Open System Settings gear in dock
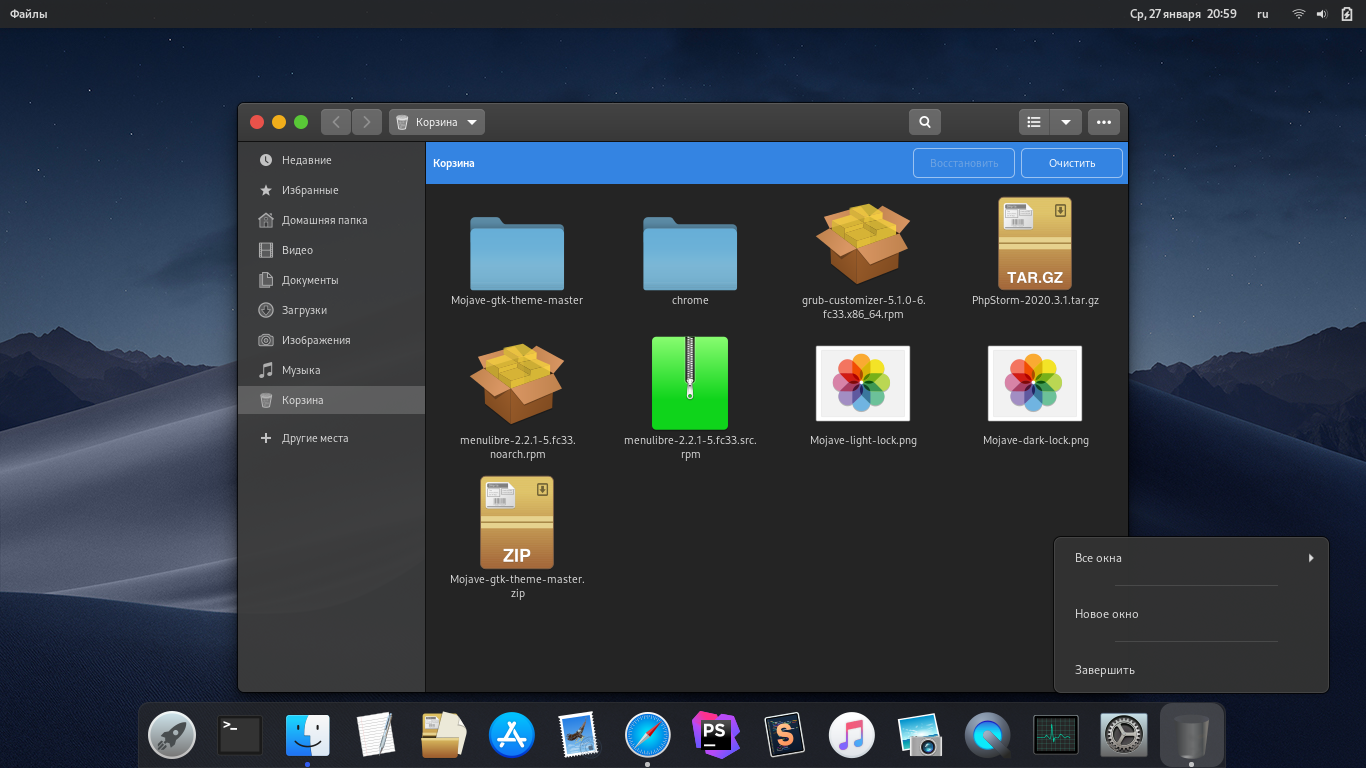The height and width of the screenshot is (768, 1366). (x=1124, y=737)
